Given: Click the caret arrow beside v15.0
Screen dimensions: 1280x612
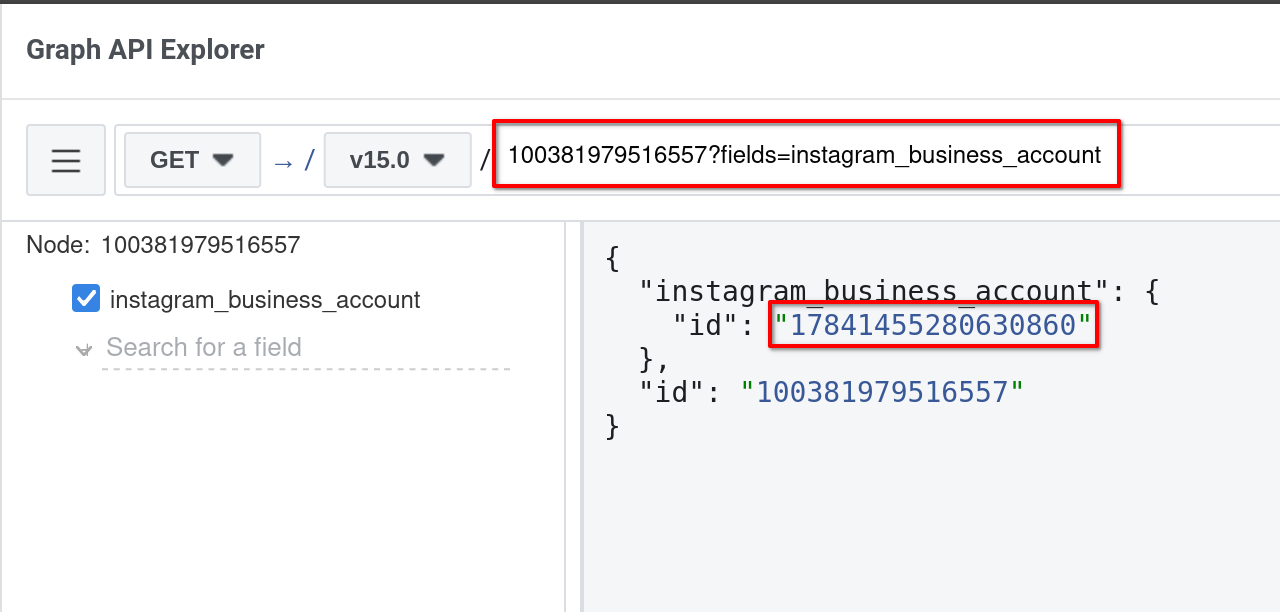Looking at the screenshot, I should 434,160.
